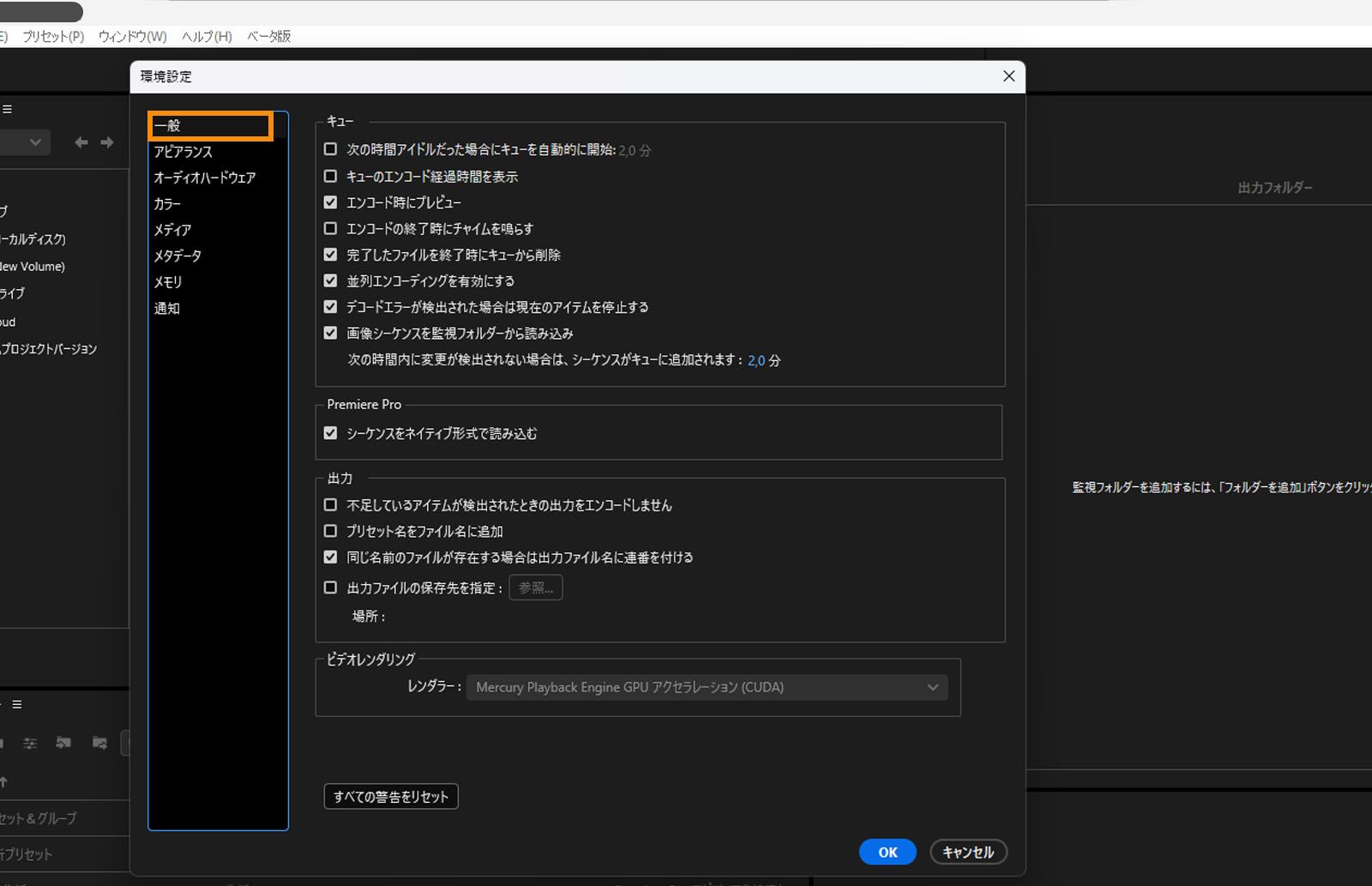Viewport: 1372px width, 886px height.
Task: Click the export preset folder icon
Action: tap(99, 744)
